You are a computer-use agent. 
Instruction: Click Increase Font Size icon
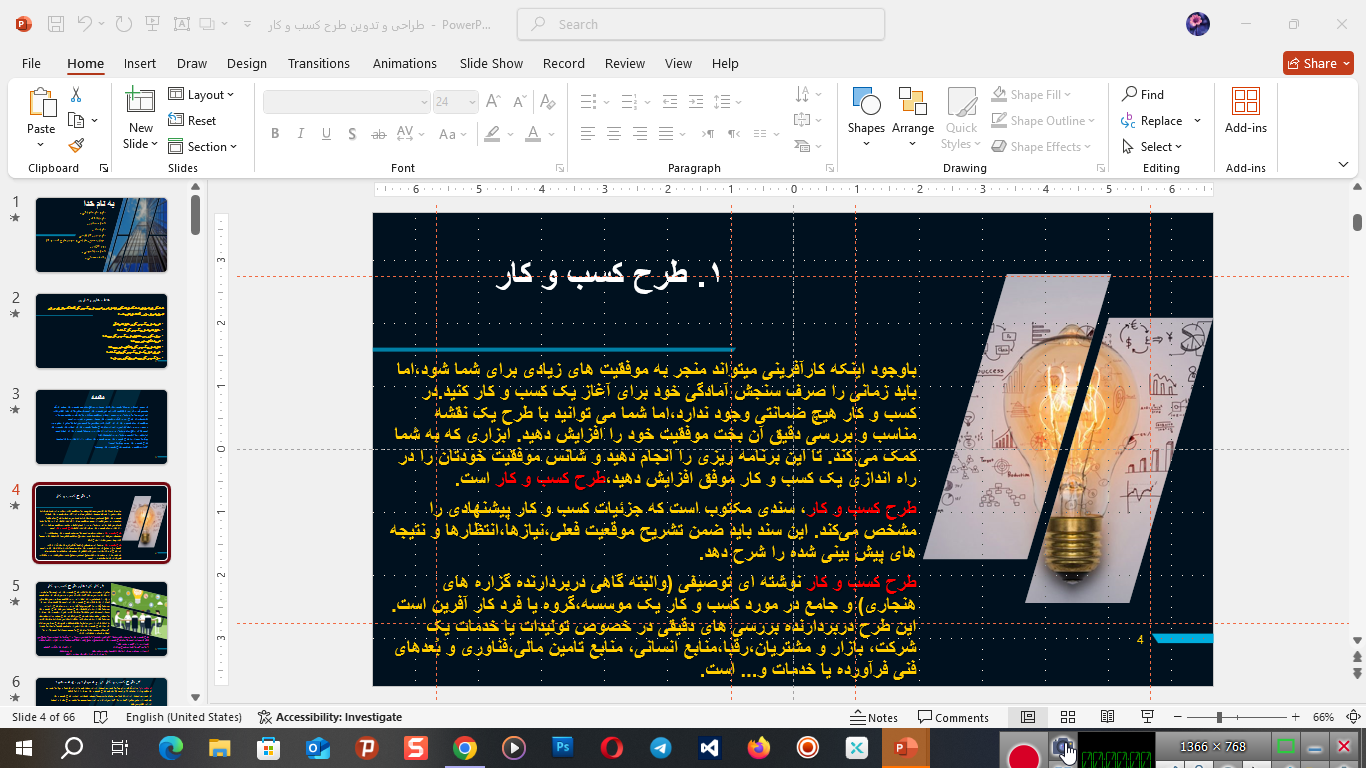coord(493,101)
